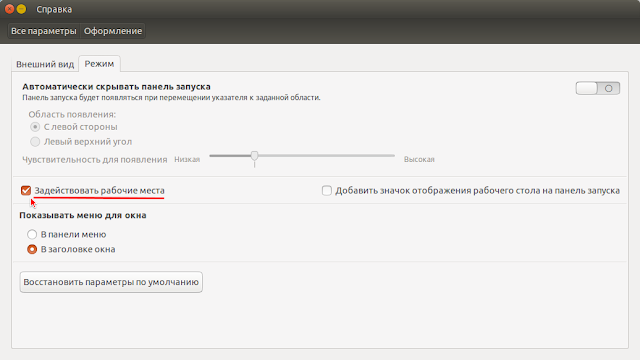Click the Показывать меню для окна heading
Screen dimensions: 640x360
pos(83,215)
